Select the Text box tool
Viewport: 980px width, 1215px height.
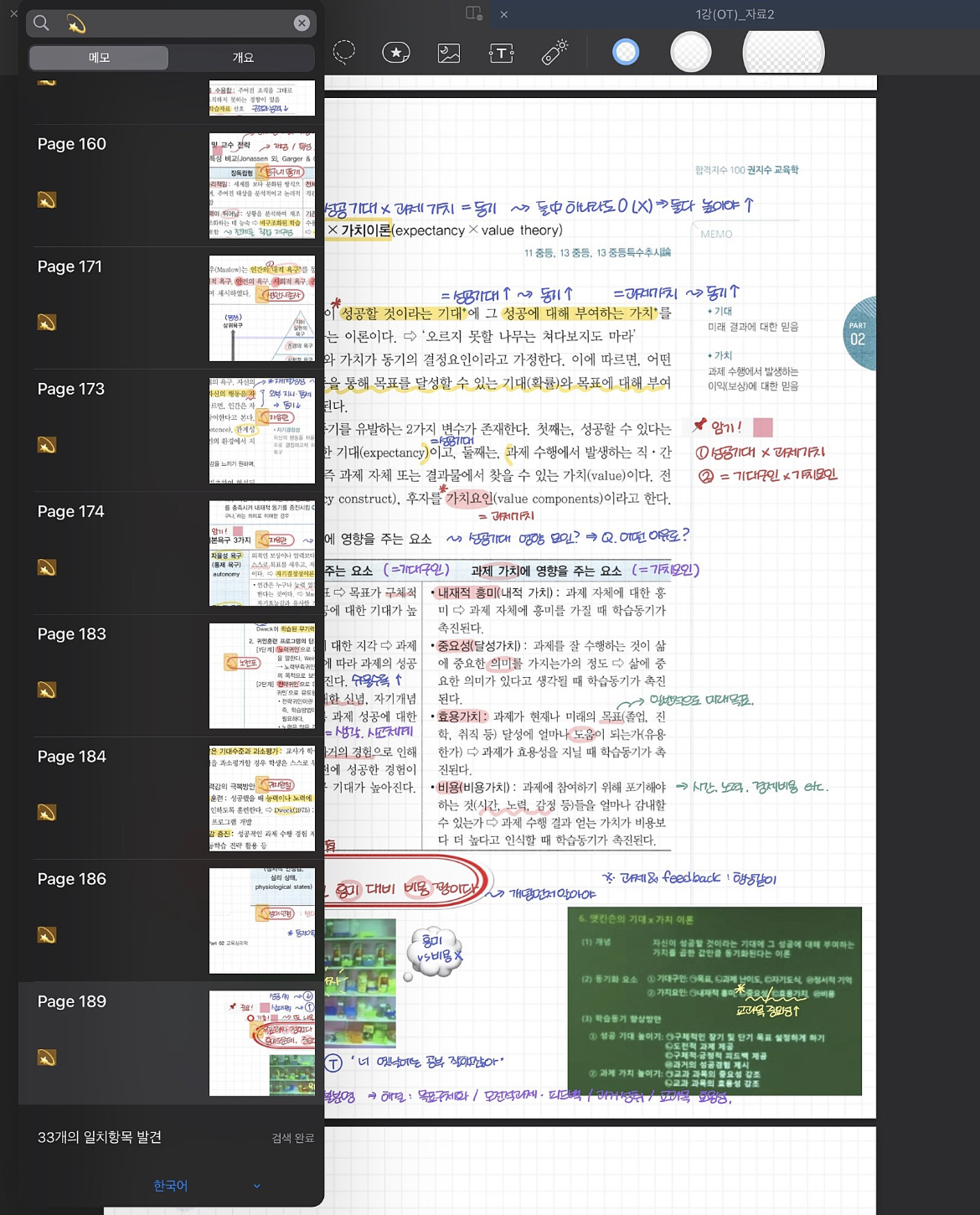click(x=500, y=53)
